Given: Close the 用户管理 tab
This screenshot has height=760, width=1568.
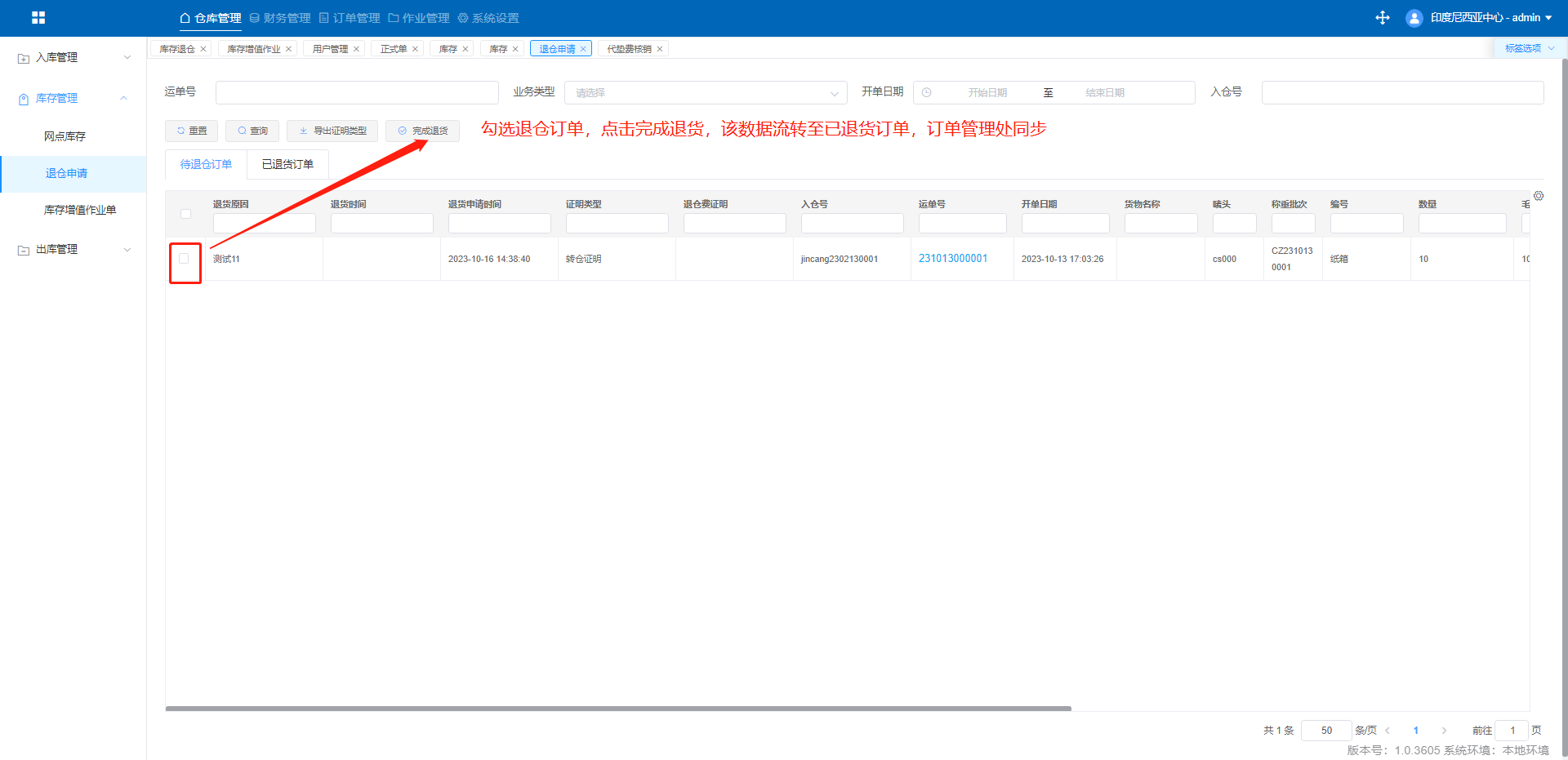Looking at the screenshot, I should click(x=356, y=49).
